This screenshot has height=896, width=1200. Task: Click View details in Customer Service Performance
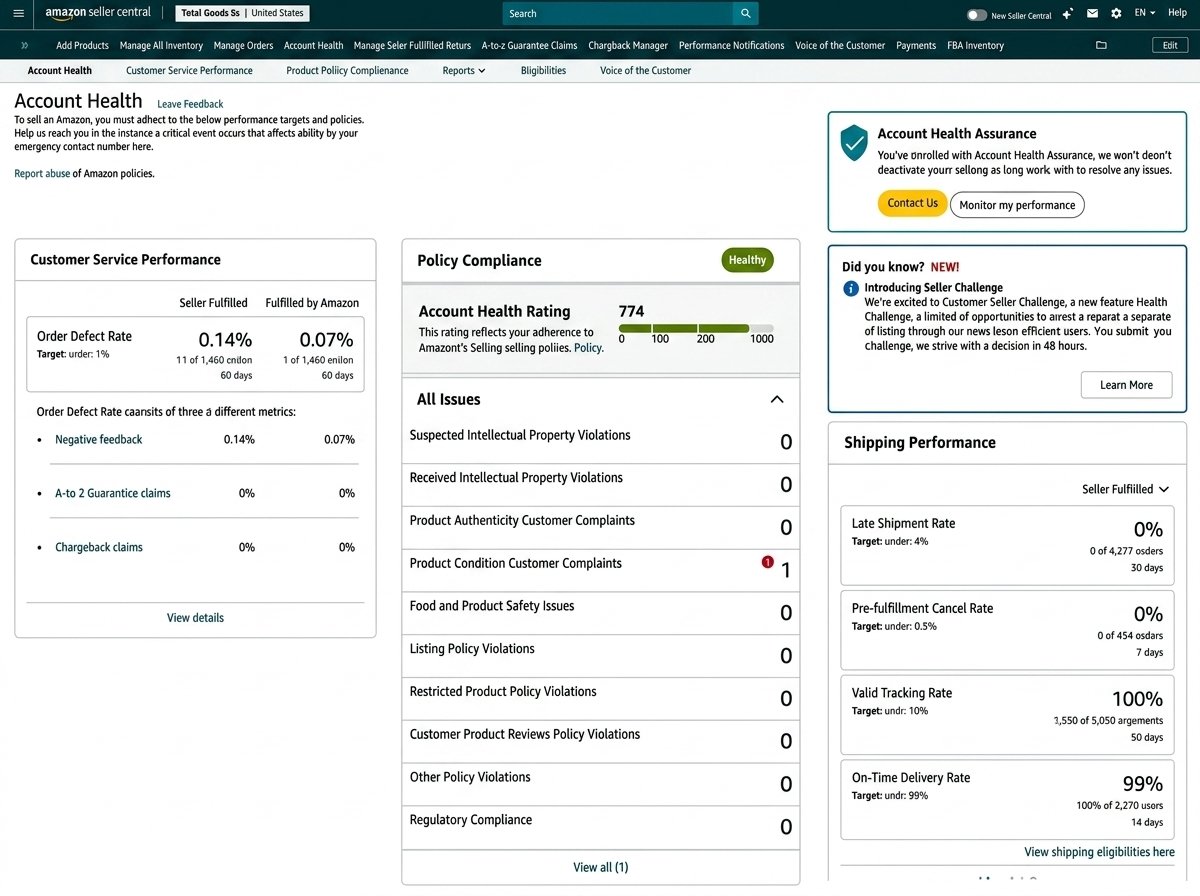pyautogui.click(x=195, y=618)
